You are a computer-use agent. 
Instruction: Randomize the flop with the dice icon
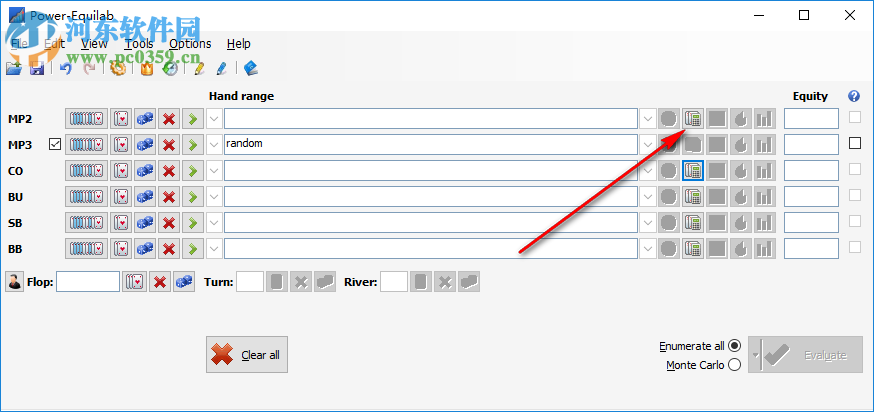(x=184, y=282)
